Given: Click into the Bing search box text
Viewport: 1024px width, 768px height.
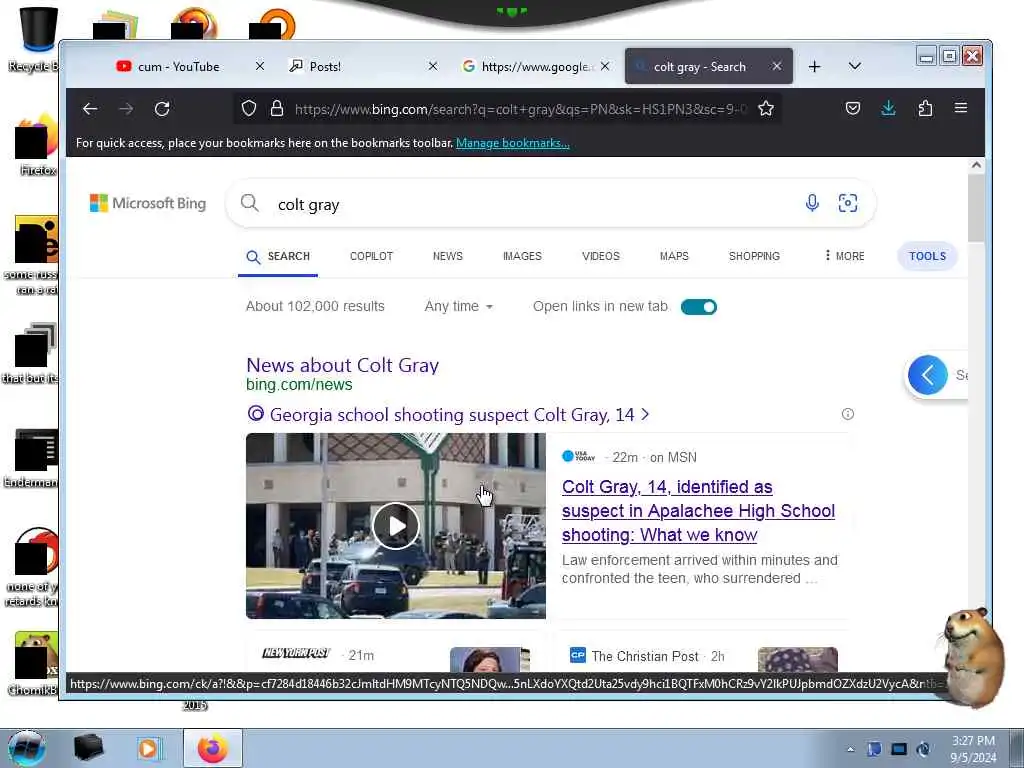Looking at the screenshot, I should (308, 205).
